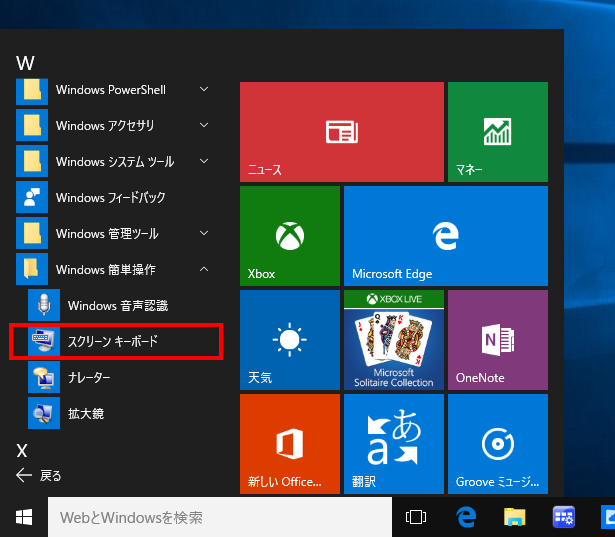Viewport: 615px width, 537px height.
Task: Expand the Windows PowerShell chevron
Action: coord(204,89)
